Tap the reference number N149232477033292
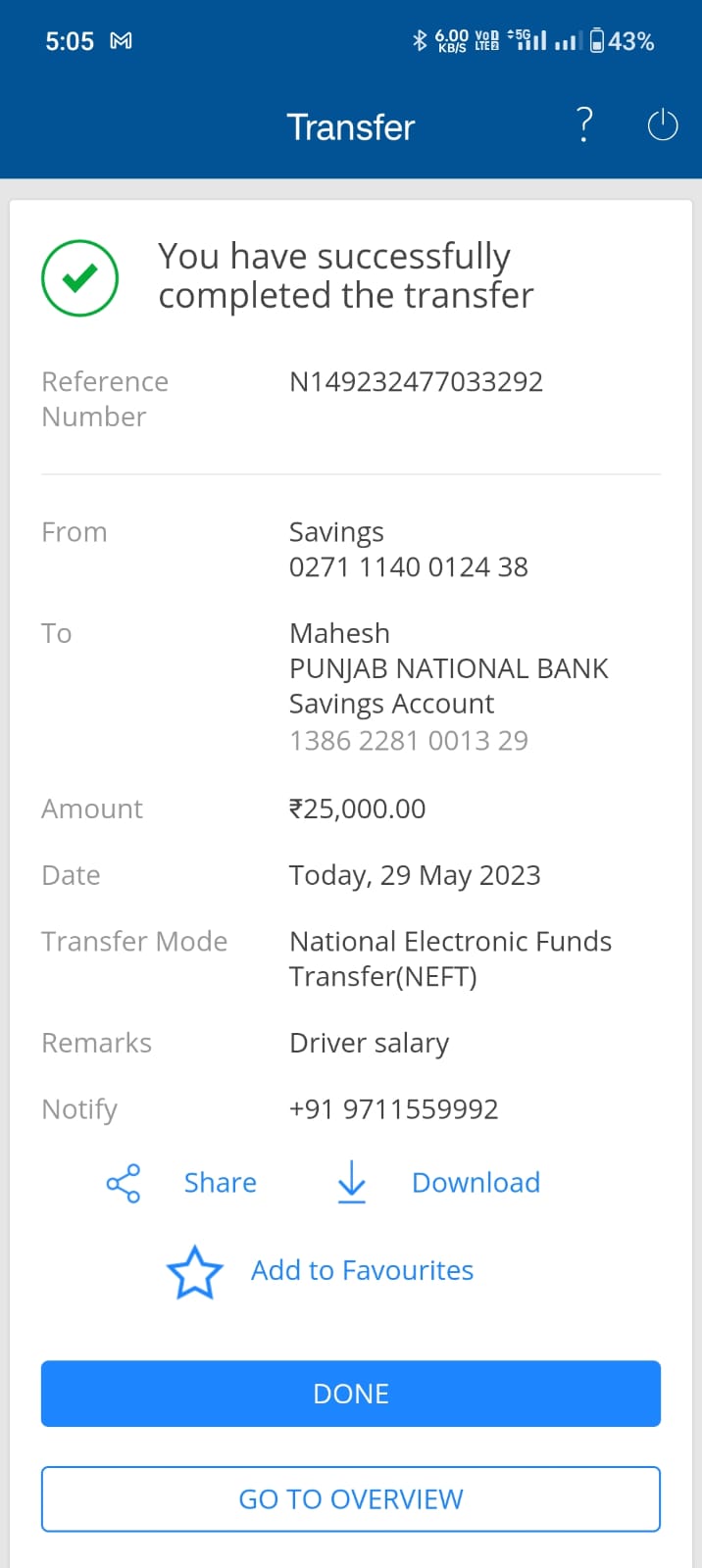The height and width of the screenshot is (1568, 702). 416,381
